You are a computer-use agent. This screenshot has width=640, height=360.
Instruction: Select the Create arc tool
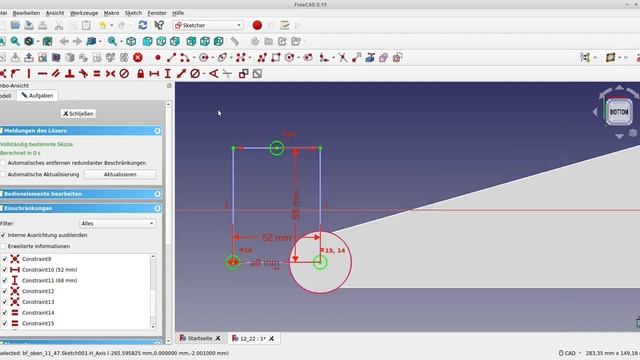click(x=184, y=58)
